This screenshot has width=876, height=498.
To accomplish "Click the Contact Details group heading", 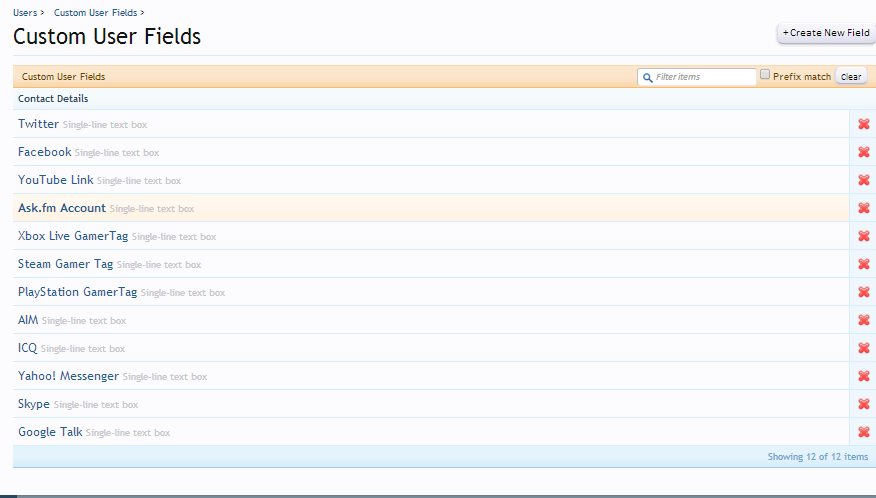I will click(x=53, y=98).
